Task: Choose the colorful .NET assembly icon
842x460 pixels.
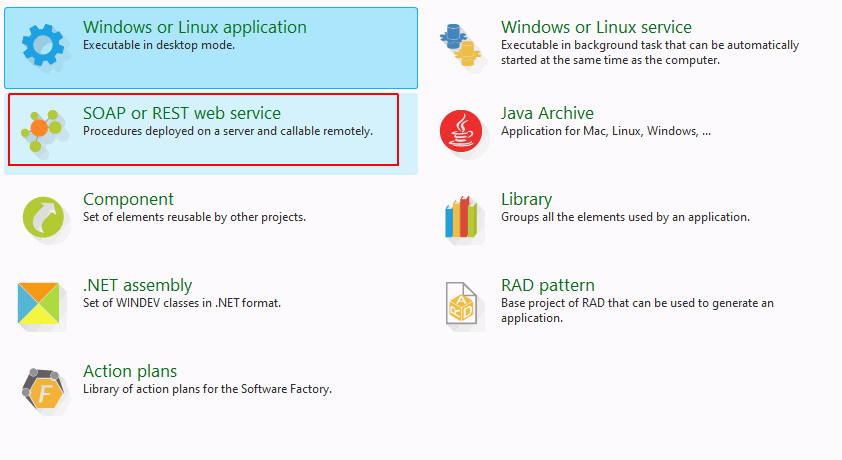Action: coord(39,303)
